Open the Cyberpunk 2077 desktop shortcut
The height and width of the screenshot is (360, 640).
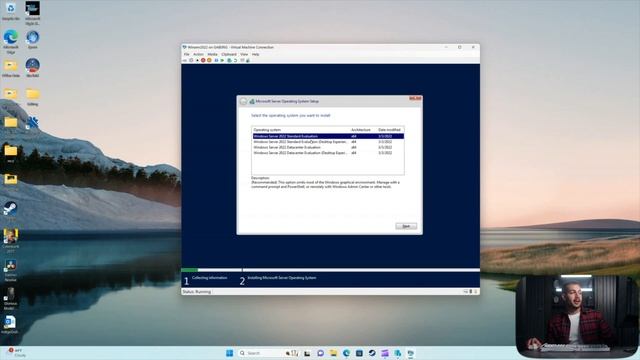[11, 241]
